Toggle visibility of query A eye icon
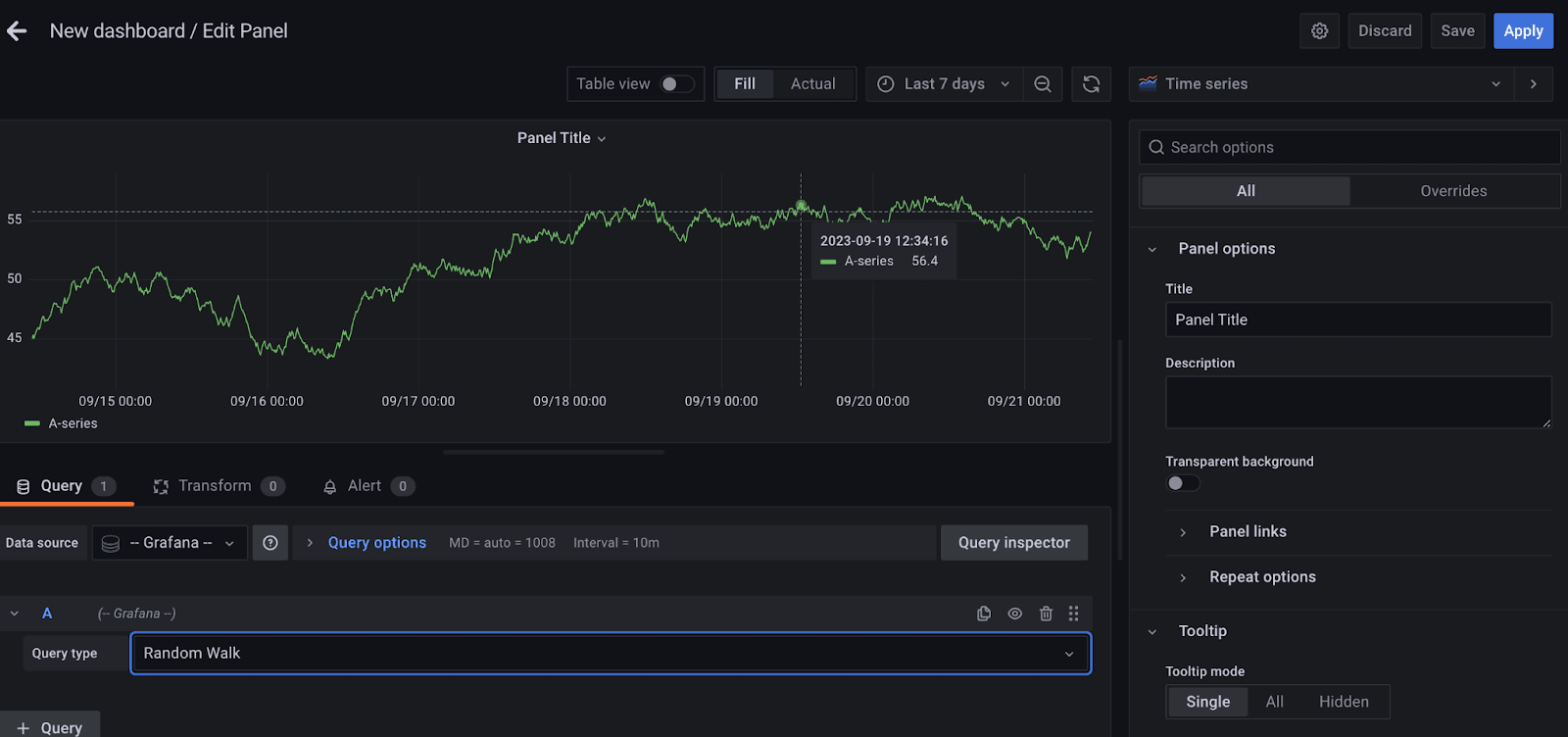The image size is (1568, 737). tap(1014, 614)
